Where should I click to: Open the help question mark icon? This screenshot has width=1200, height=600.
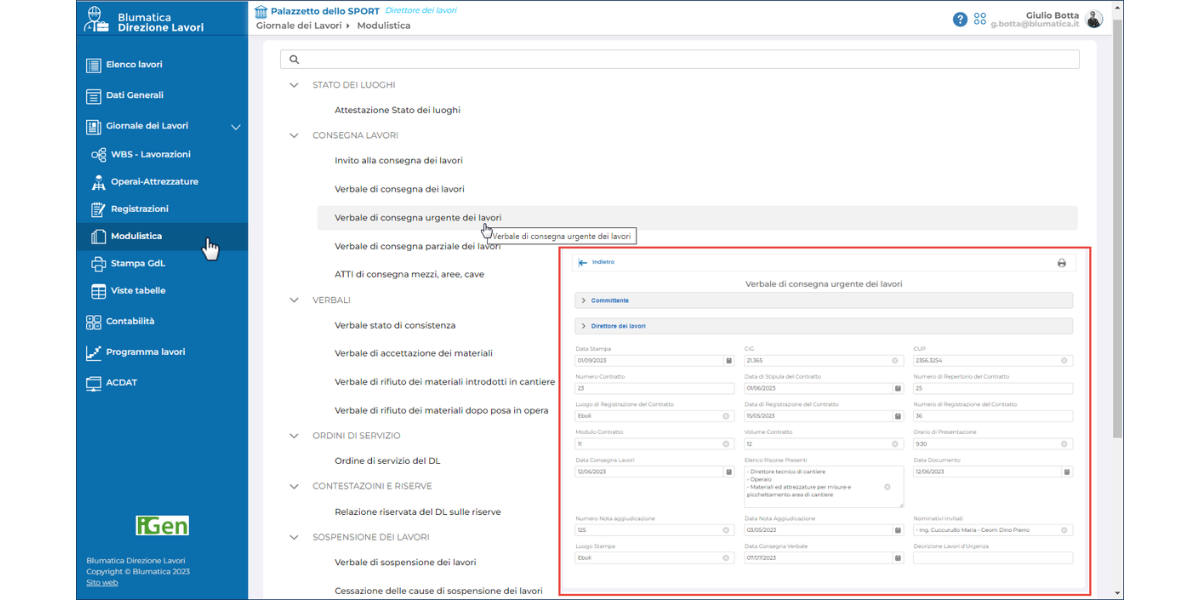click(x=960, y=19)
